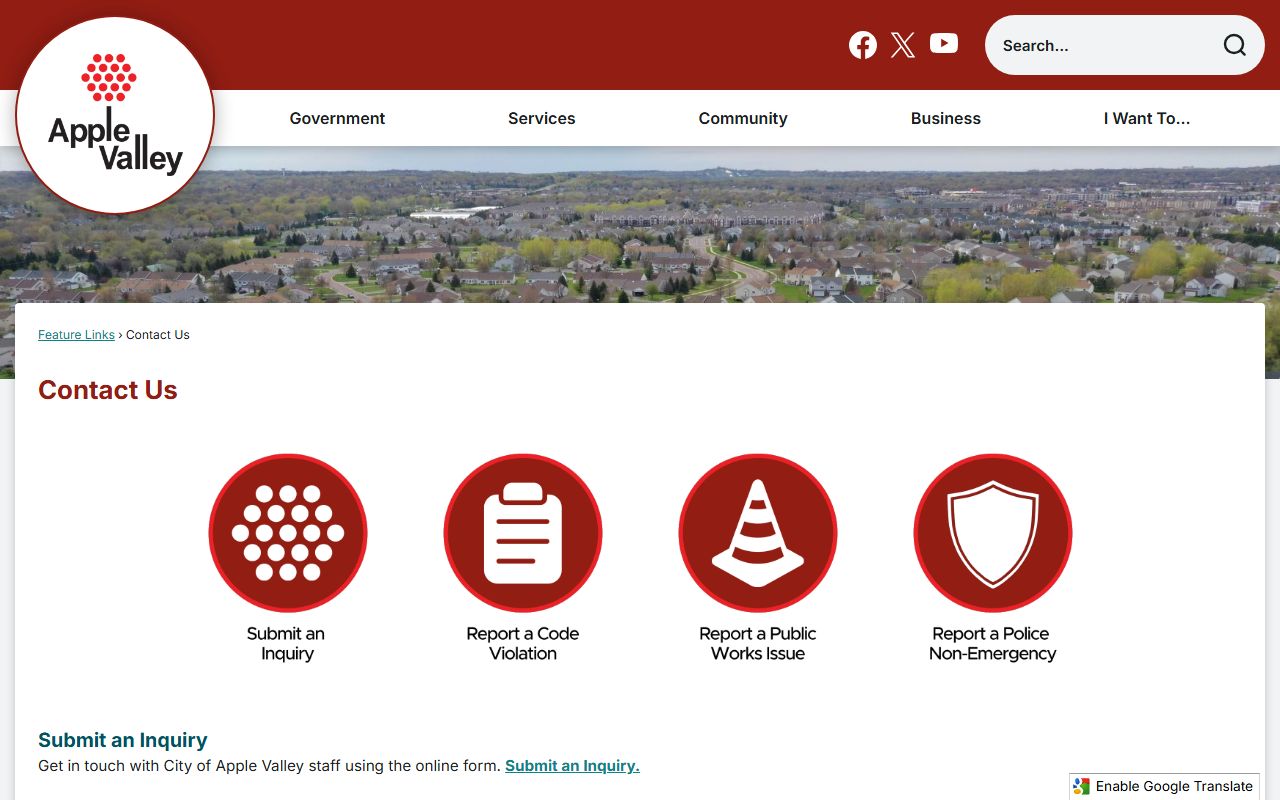Click the Submit an Inquiry dots icon

[x=288, y=533]
